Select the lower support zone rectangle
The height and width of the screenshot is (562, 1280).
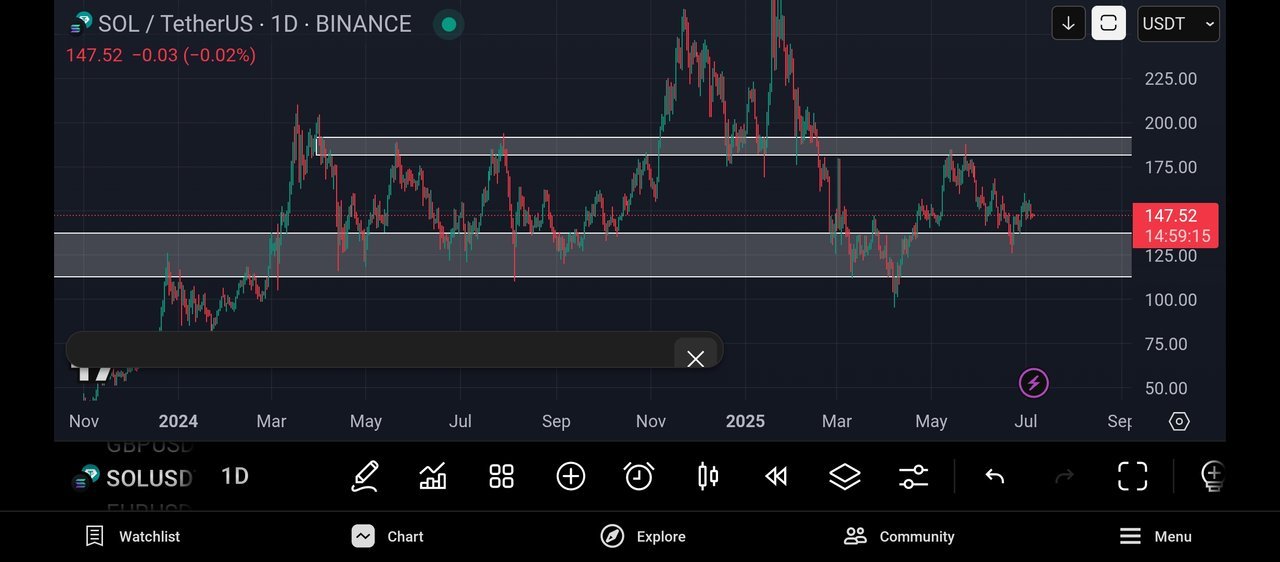[x=593, y=254]
